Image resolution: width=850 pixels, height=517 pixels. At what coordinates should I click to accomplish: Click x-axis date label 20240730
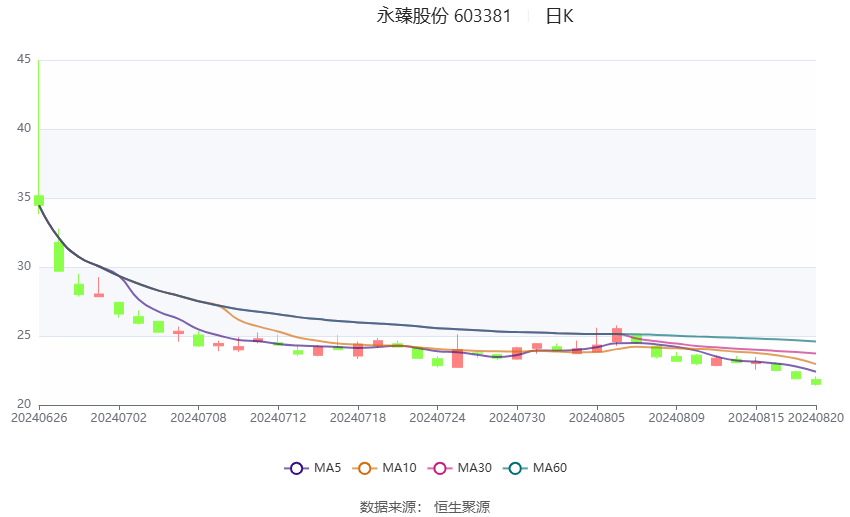517,418
